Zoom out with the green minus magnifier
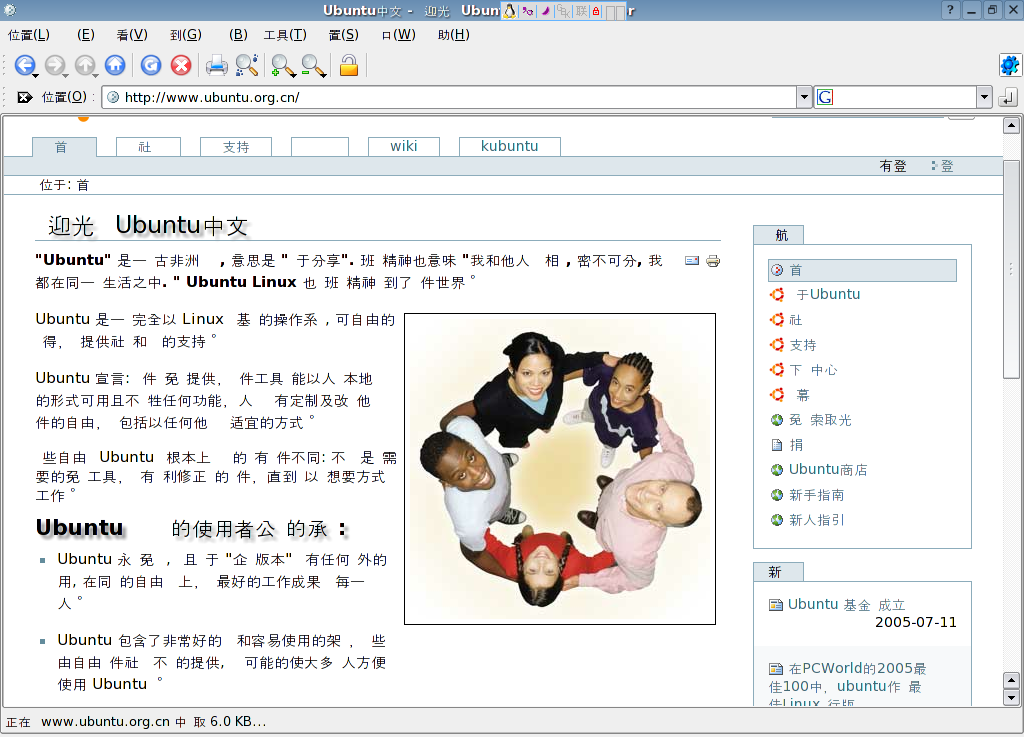Image resolution: width=1024 pixels, height=737 pixels. click(313, 65)
